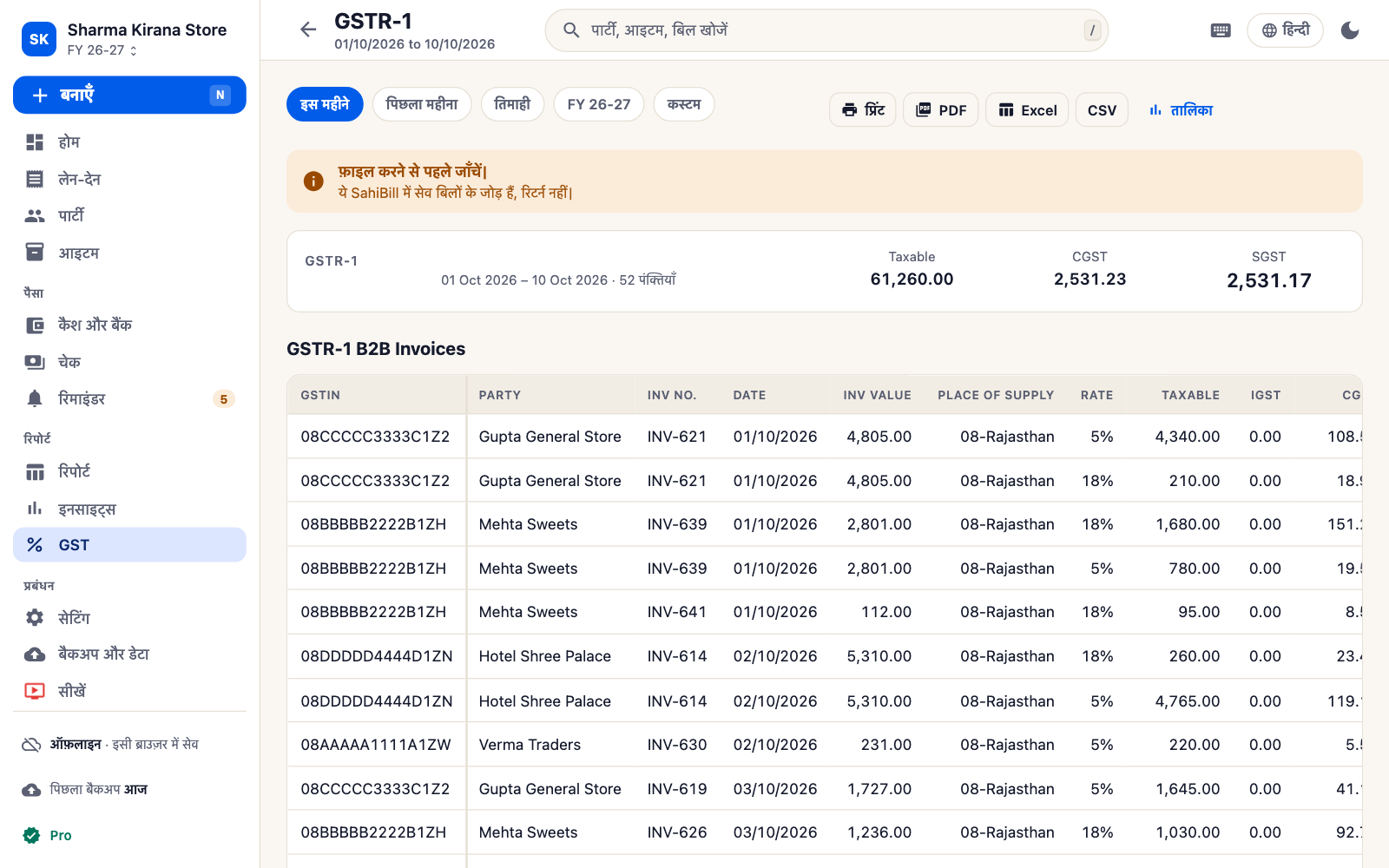Focus the पार्टी, आइटम, बिल search field
This screenshot has height=868, width=1389.
click(x=826, y=30)
